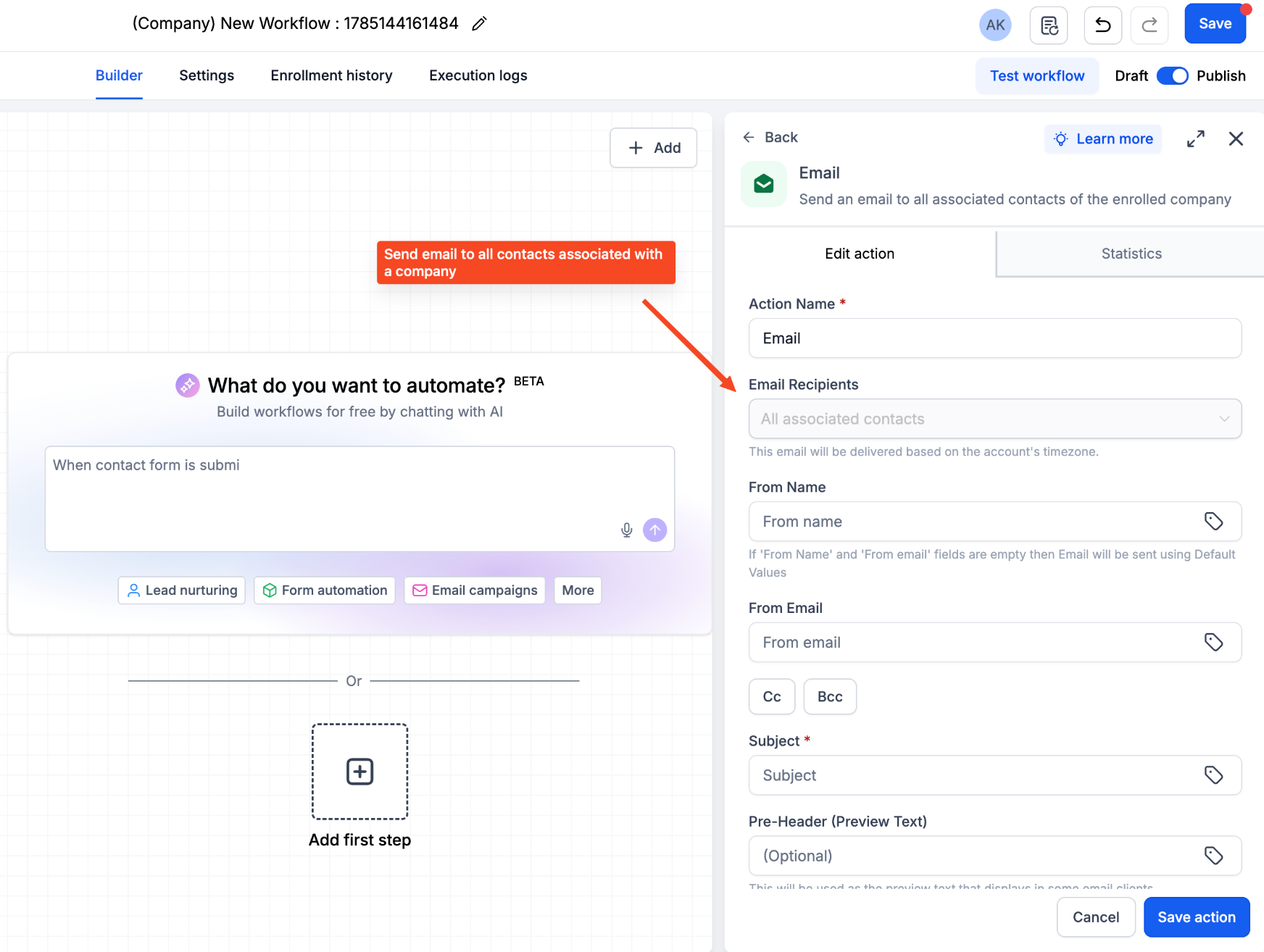
Task: Open the Learn more link
Action: pyautogui.click(x=1103, y=139)
